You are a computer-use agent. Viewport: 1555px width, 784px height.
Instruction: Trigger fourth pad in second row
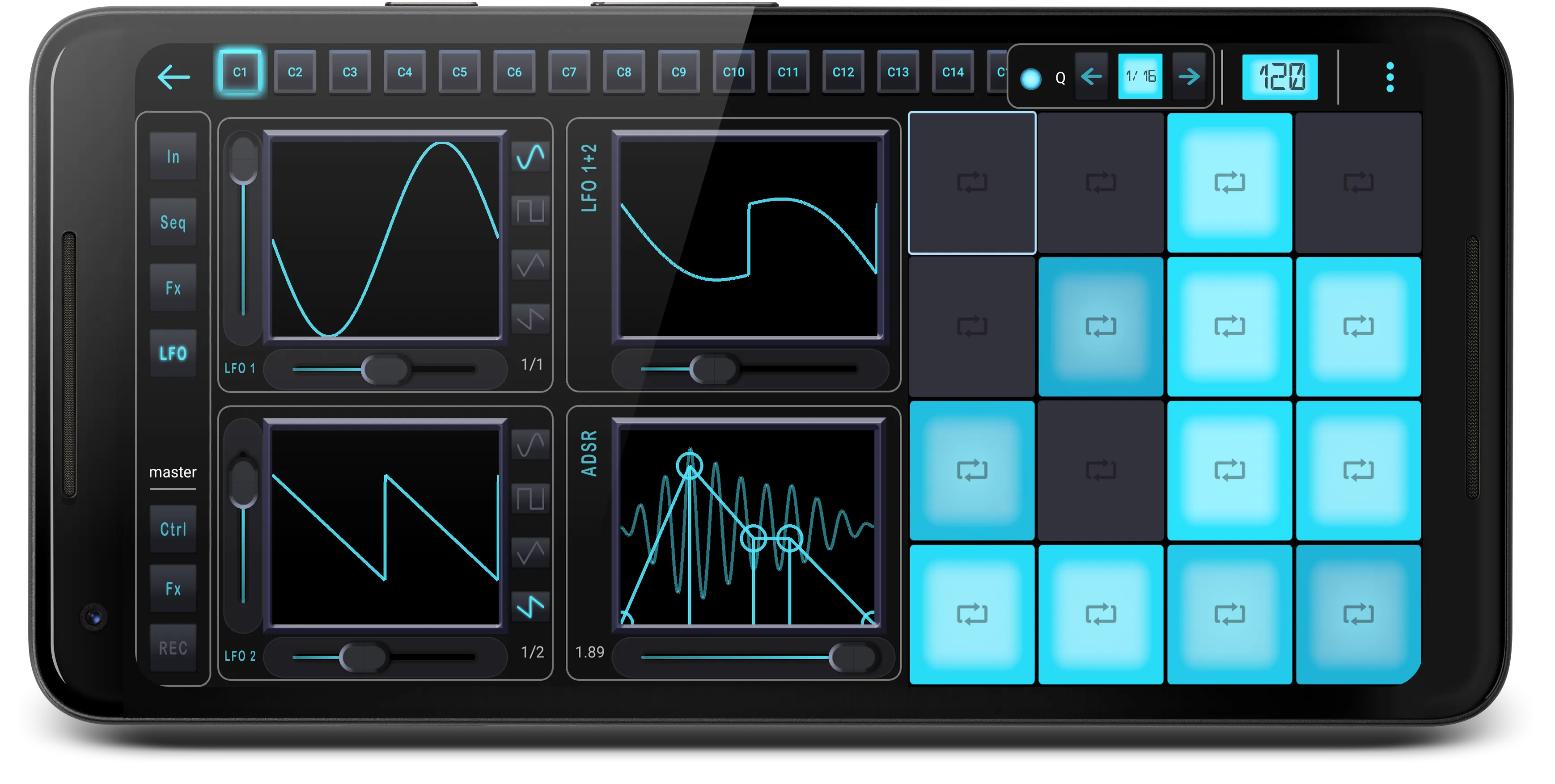tap(1358, 326)
